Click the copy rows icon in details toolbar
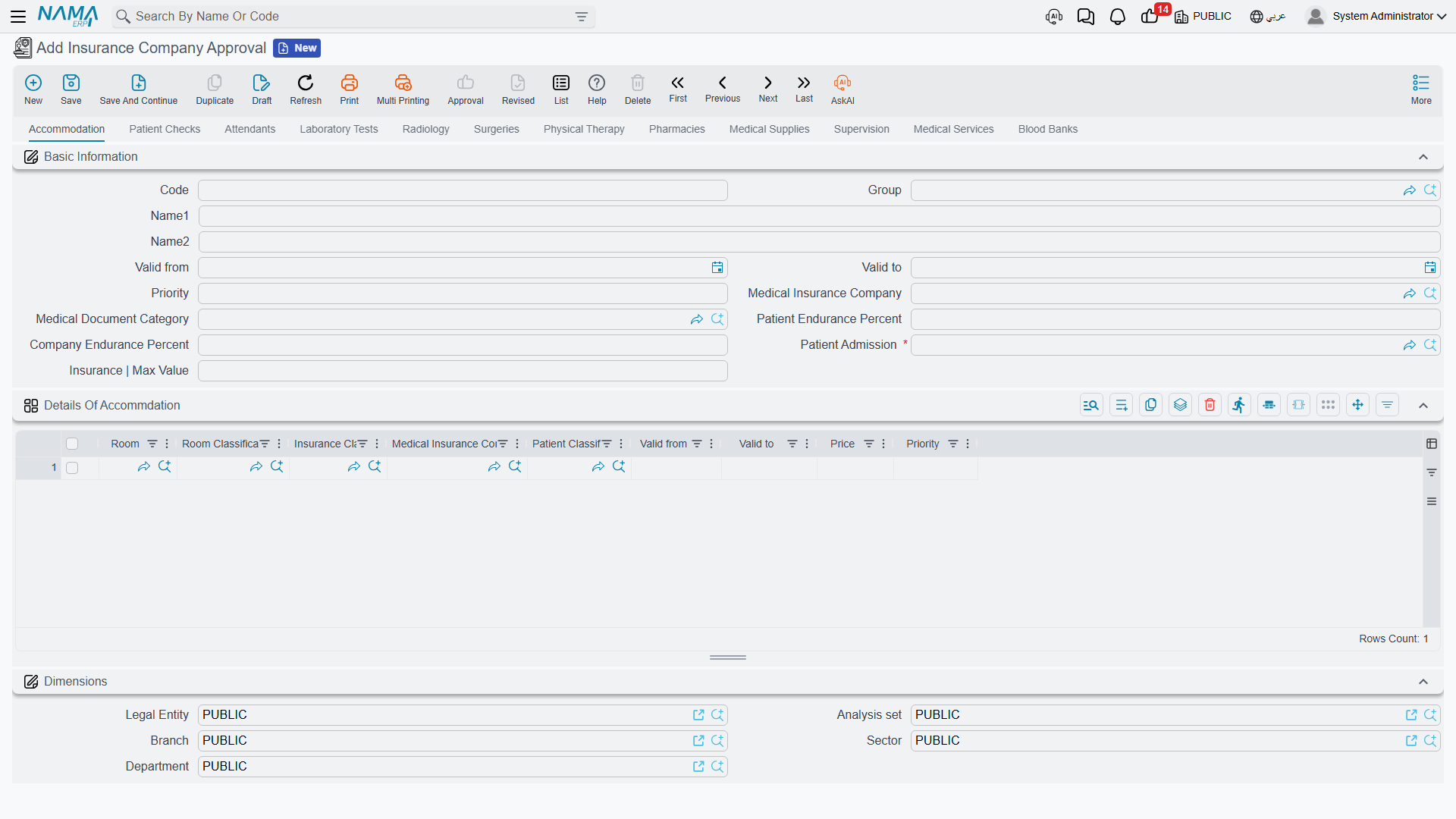This screenshot has height=819, width=1456. click(x=1150, y=405)
